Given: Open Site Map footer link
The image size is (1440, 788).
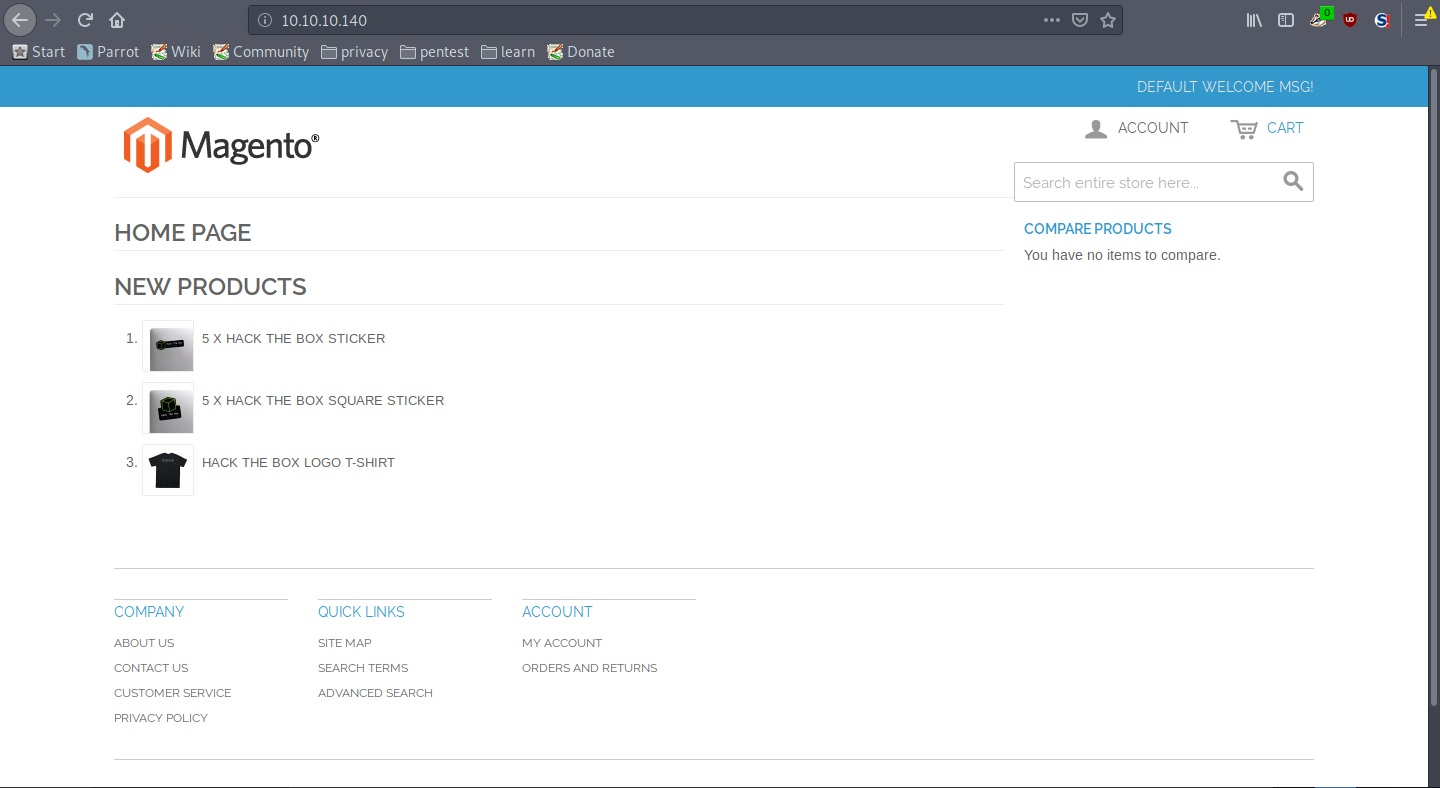Looking at the screenshot, I should tap(345, 643).
